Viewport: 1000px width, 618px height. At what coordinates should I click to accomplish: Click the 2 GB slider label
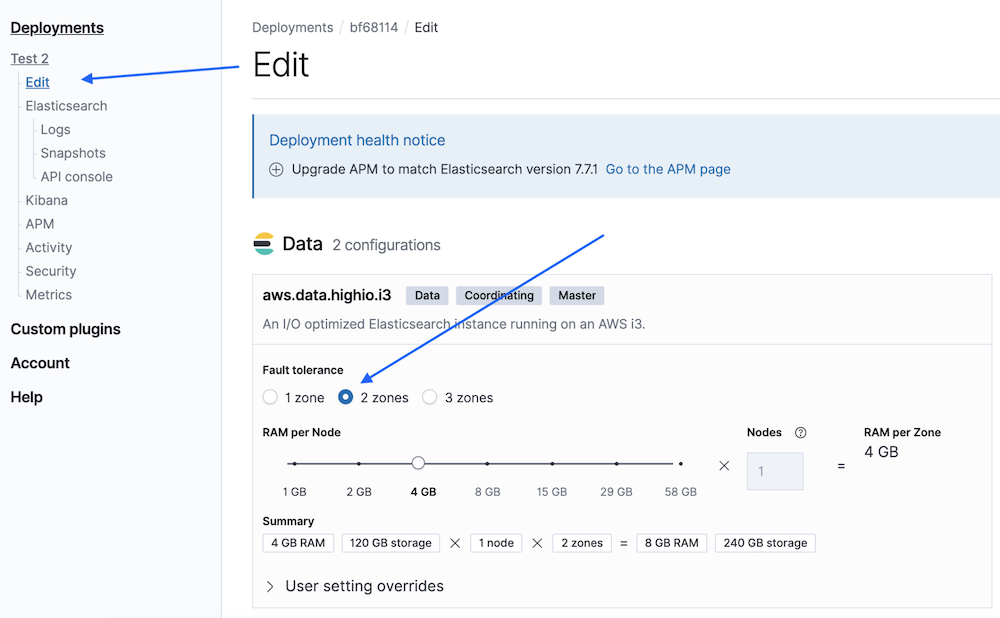[359, 492]
